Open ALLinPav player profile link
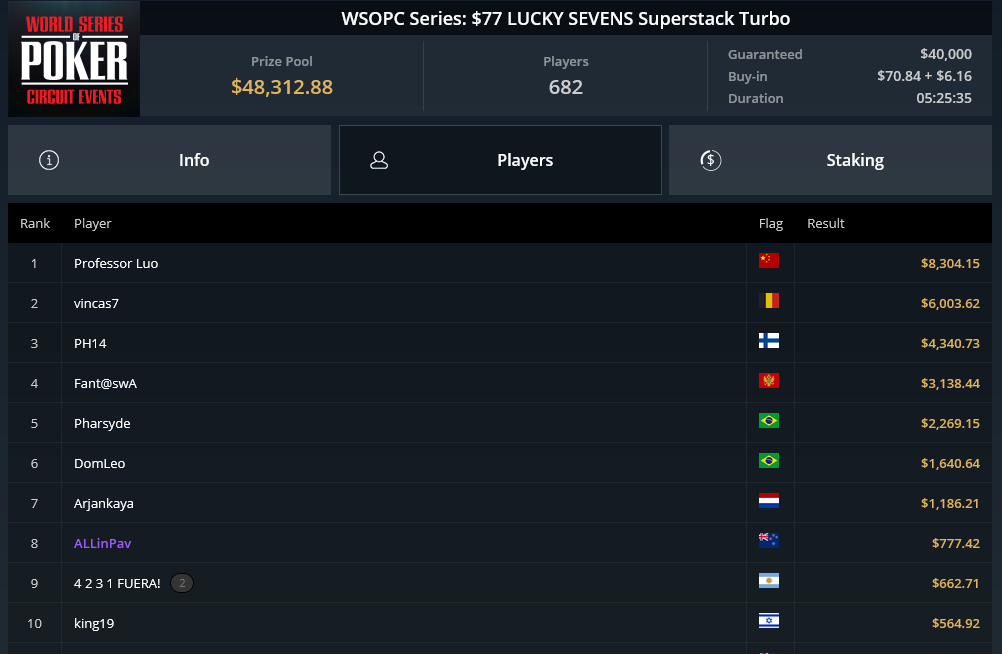Screen dimensions: 1002x654 click(102, 543)
